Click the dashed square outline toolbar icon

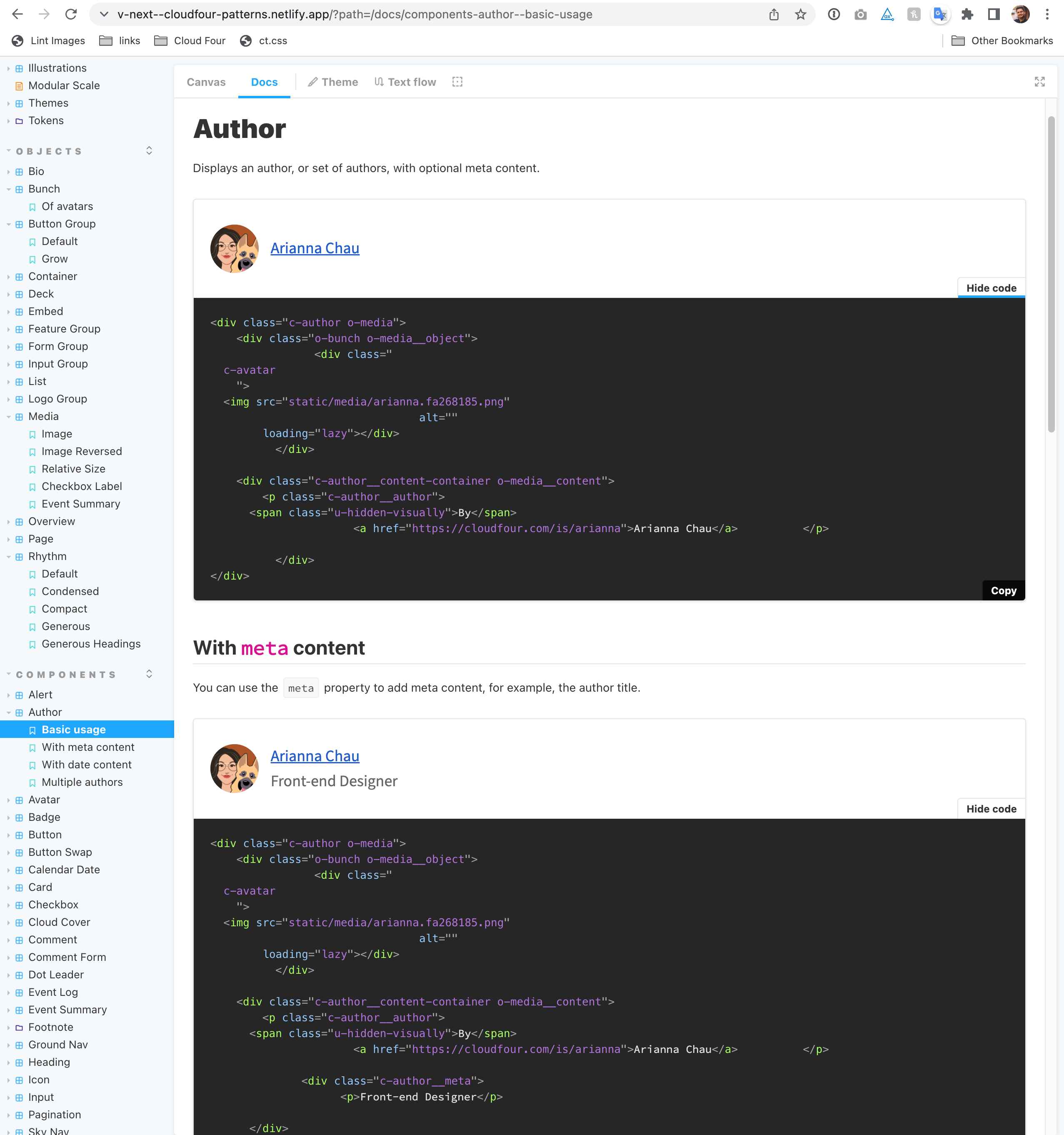[457, 82]
